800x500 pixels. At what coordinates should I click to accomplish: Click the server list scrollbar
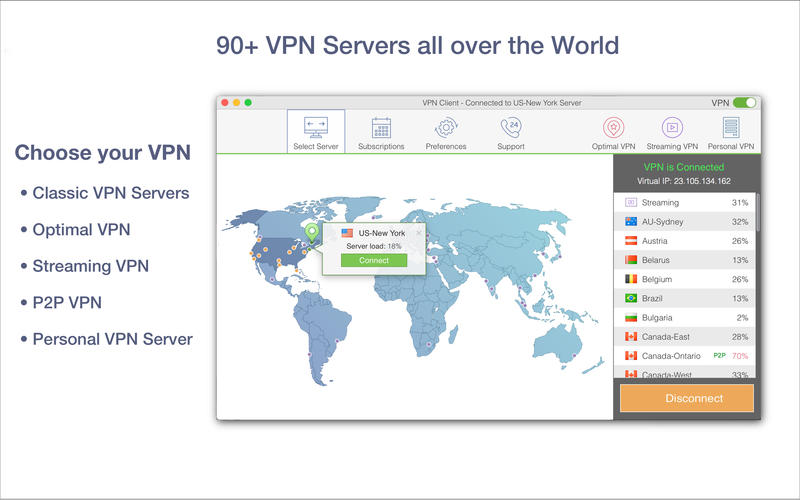click(x=758, y=215)
